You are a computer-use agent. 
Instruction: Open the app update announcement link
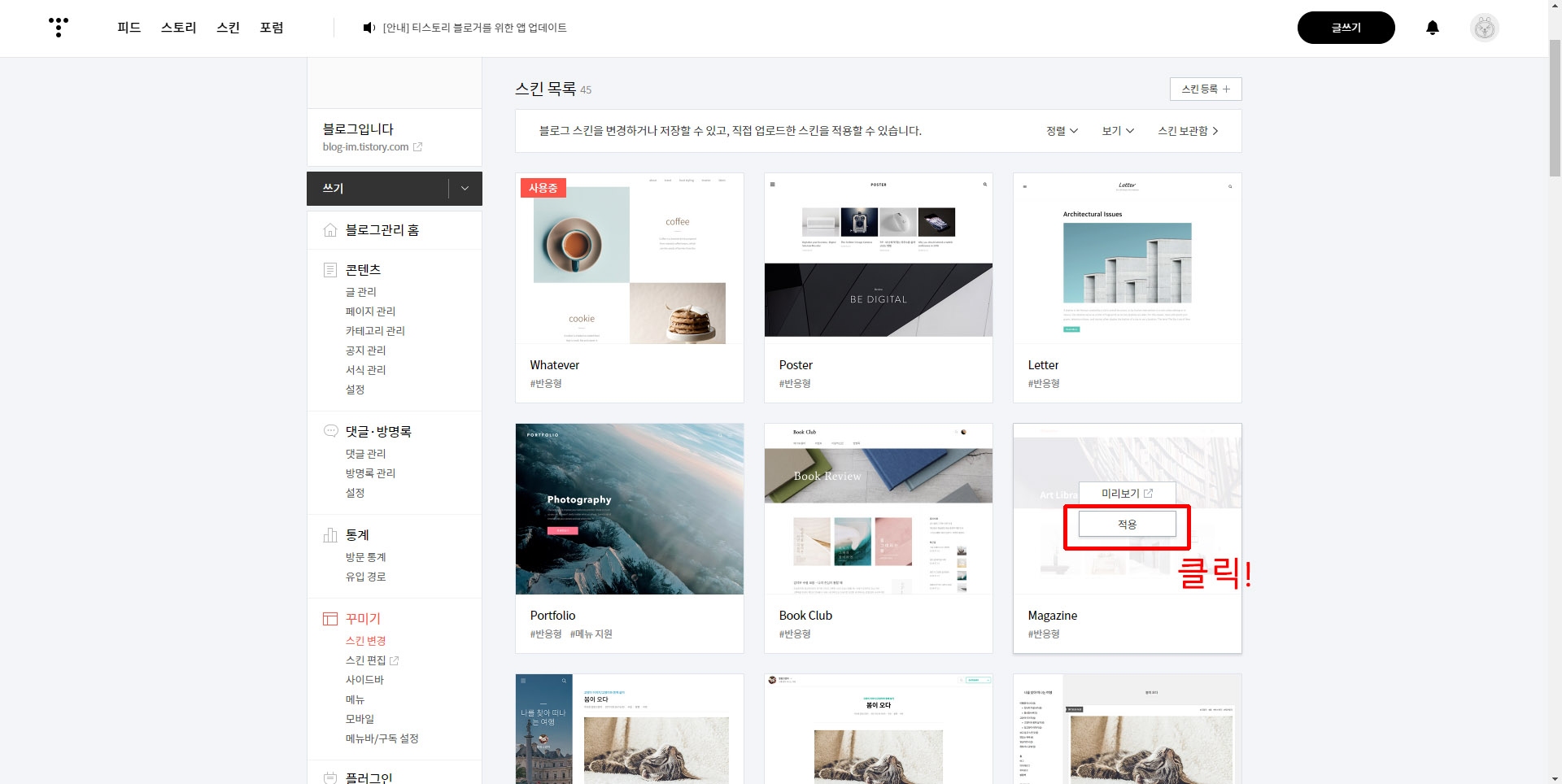pos(474,28)
